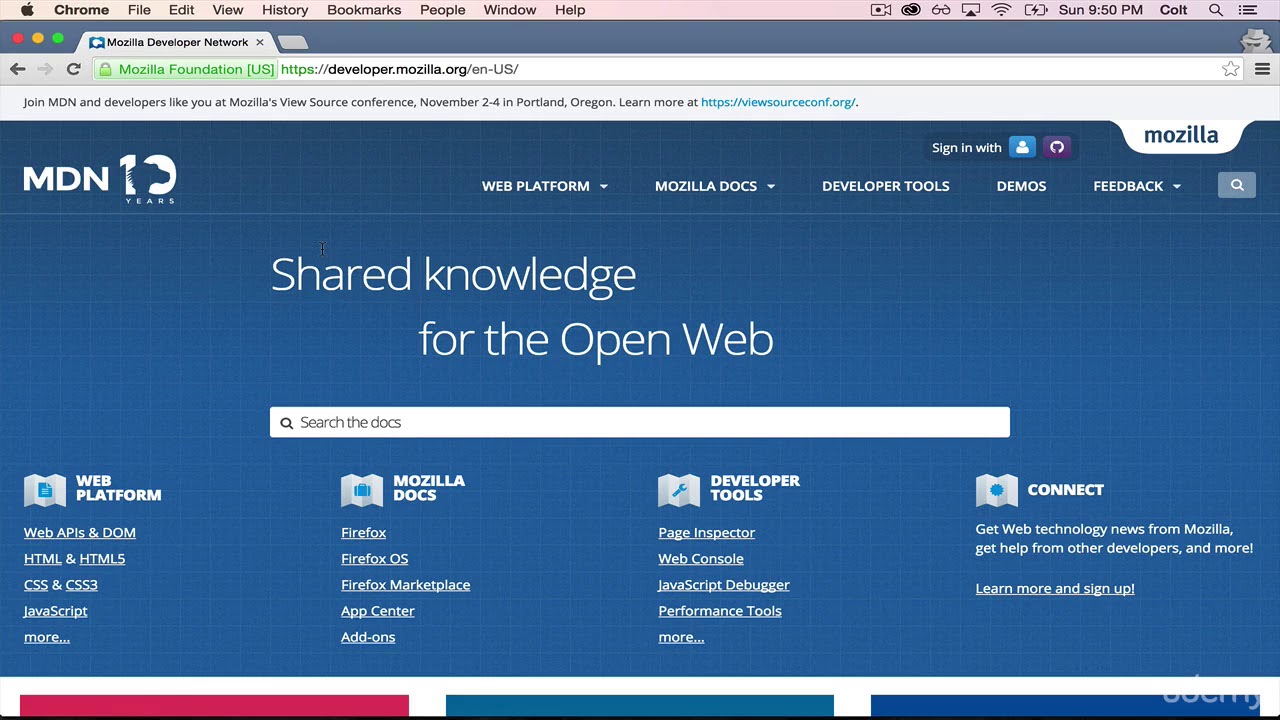Sign in with GitHub icon

coord(1057,147)
